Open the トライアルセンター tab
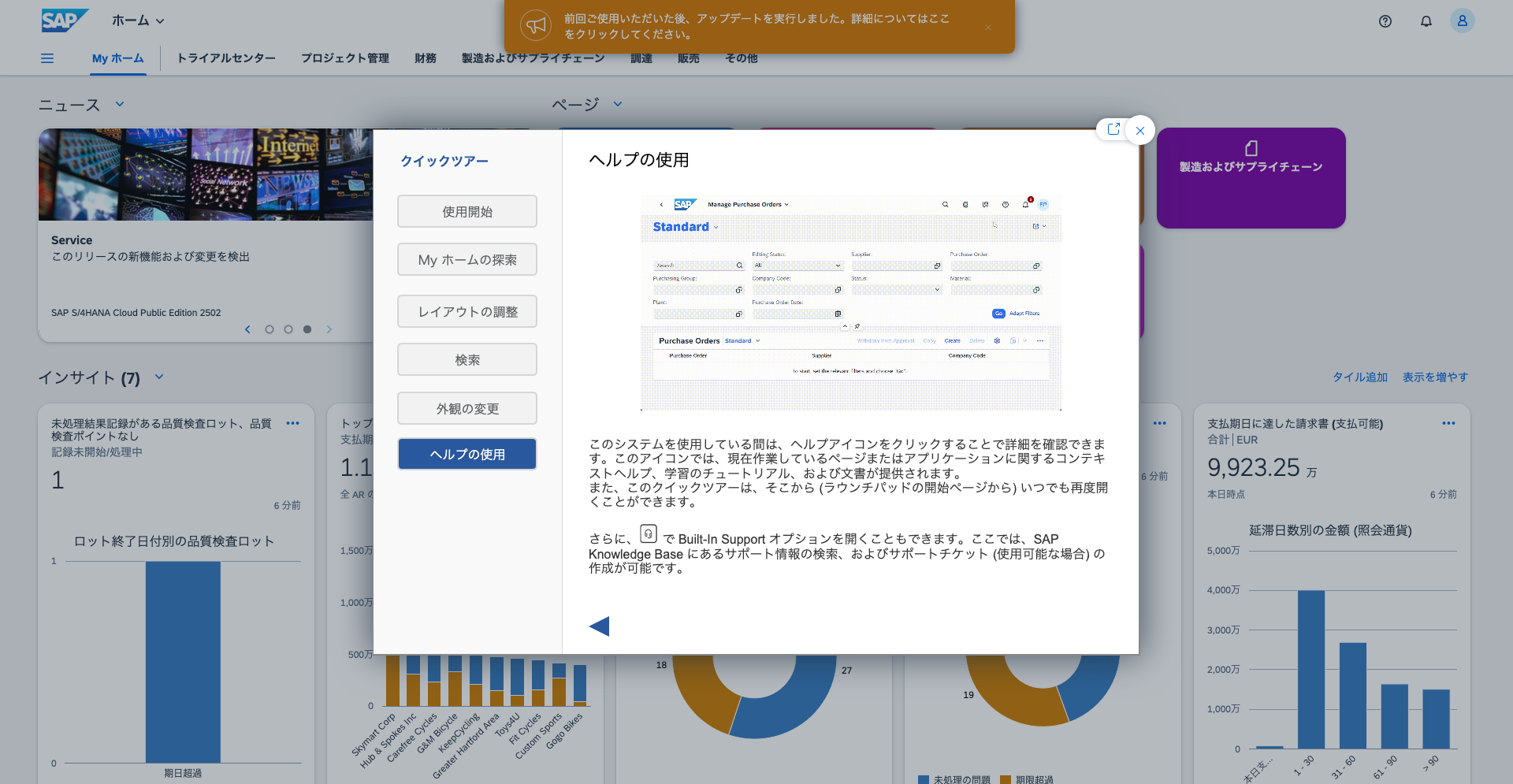 [226, 58]
